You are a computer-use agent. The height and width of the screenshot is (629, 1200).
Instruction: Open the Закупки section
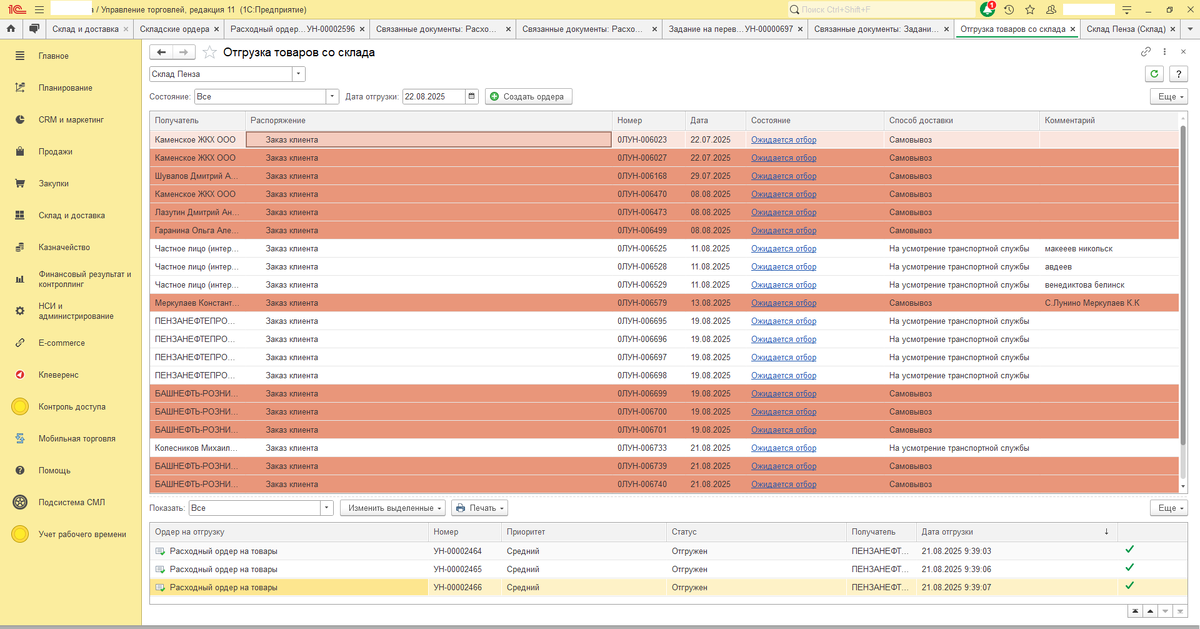(x=70, y=184)
